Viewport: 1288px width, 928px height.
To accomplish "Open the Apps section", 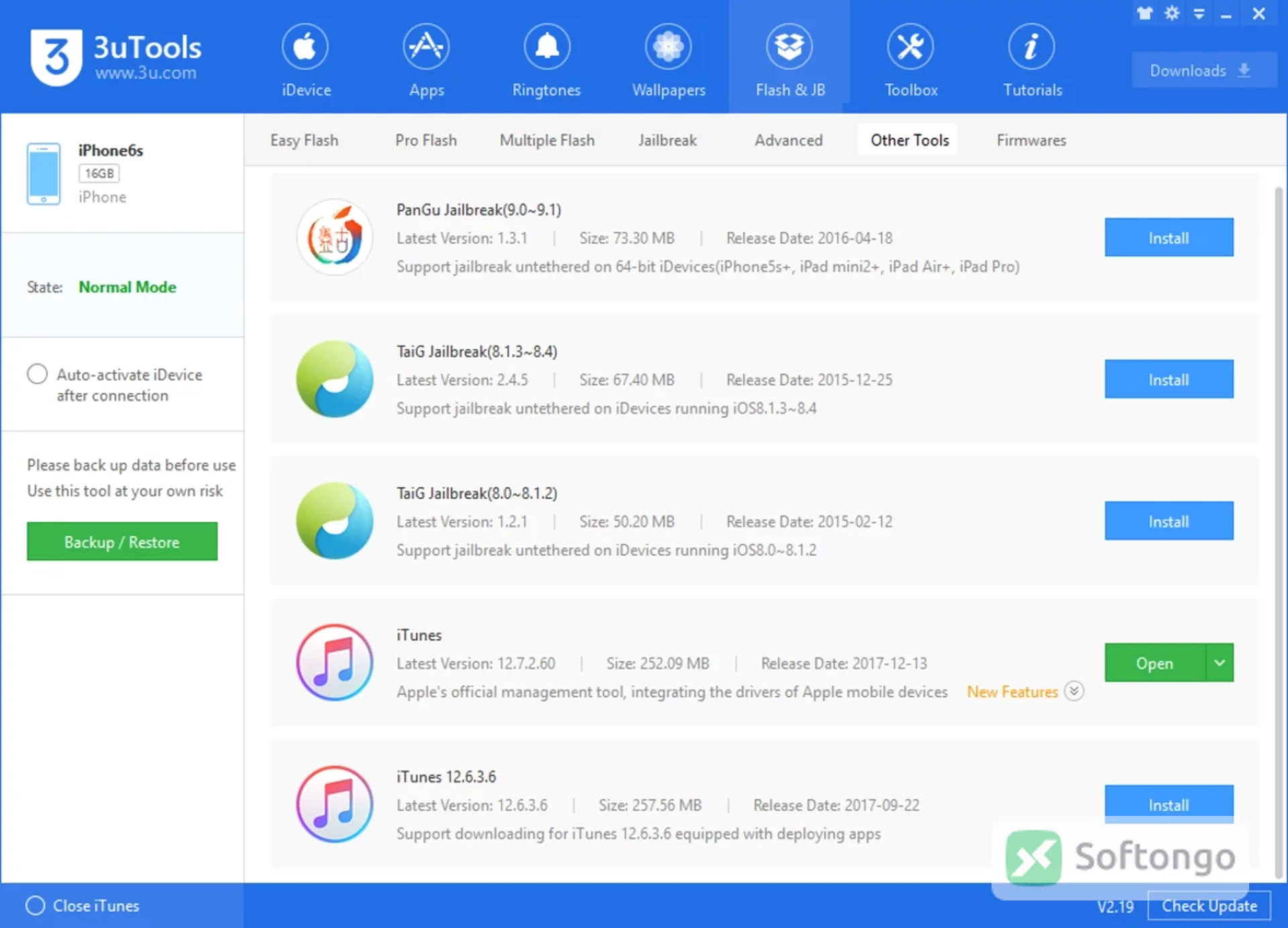I will click(x=427, y=60).
